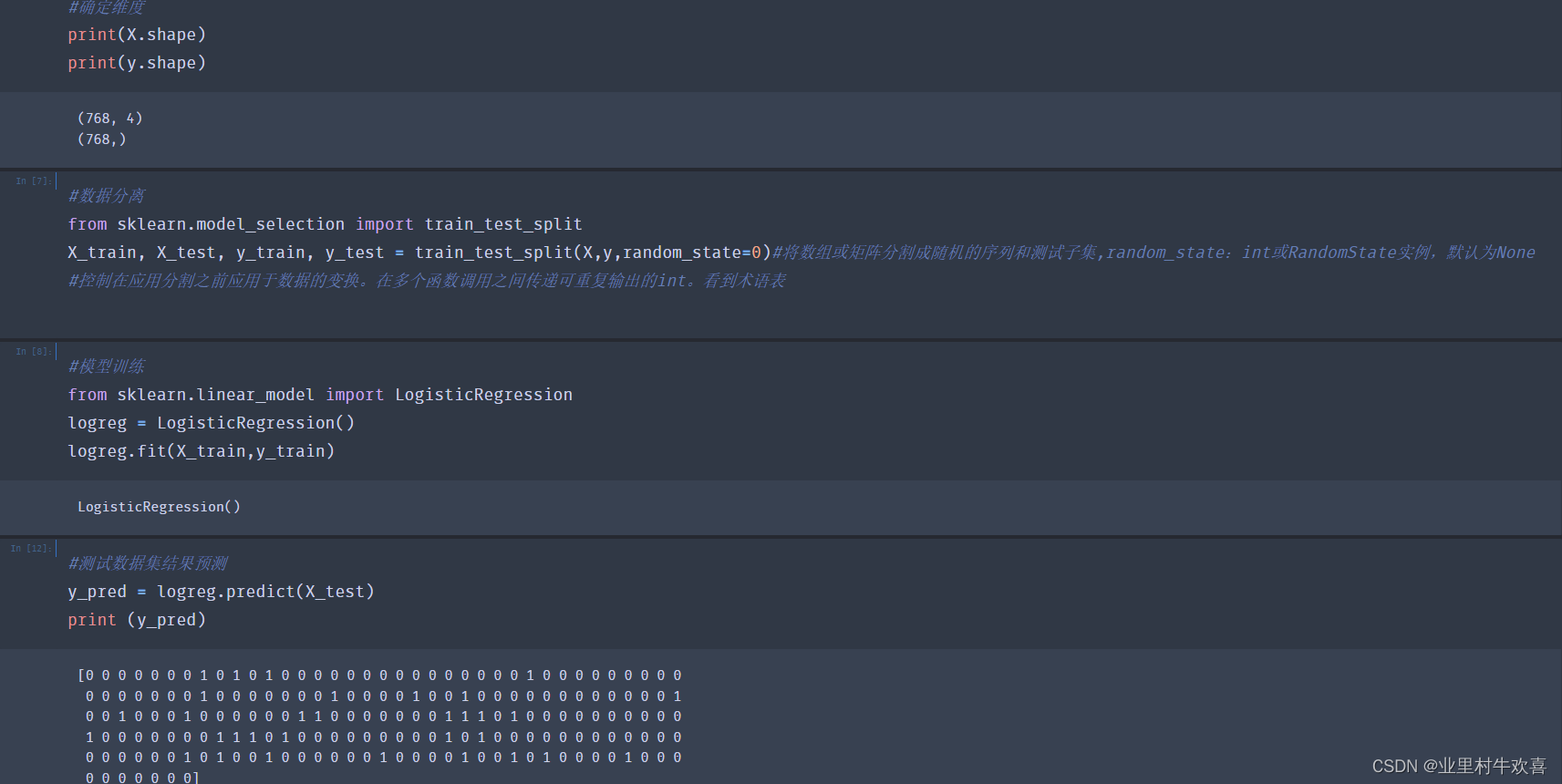
Task: Click the y_pred = logreg.predict(X_test) line
Action: click(221, 592)
